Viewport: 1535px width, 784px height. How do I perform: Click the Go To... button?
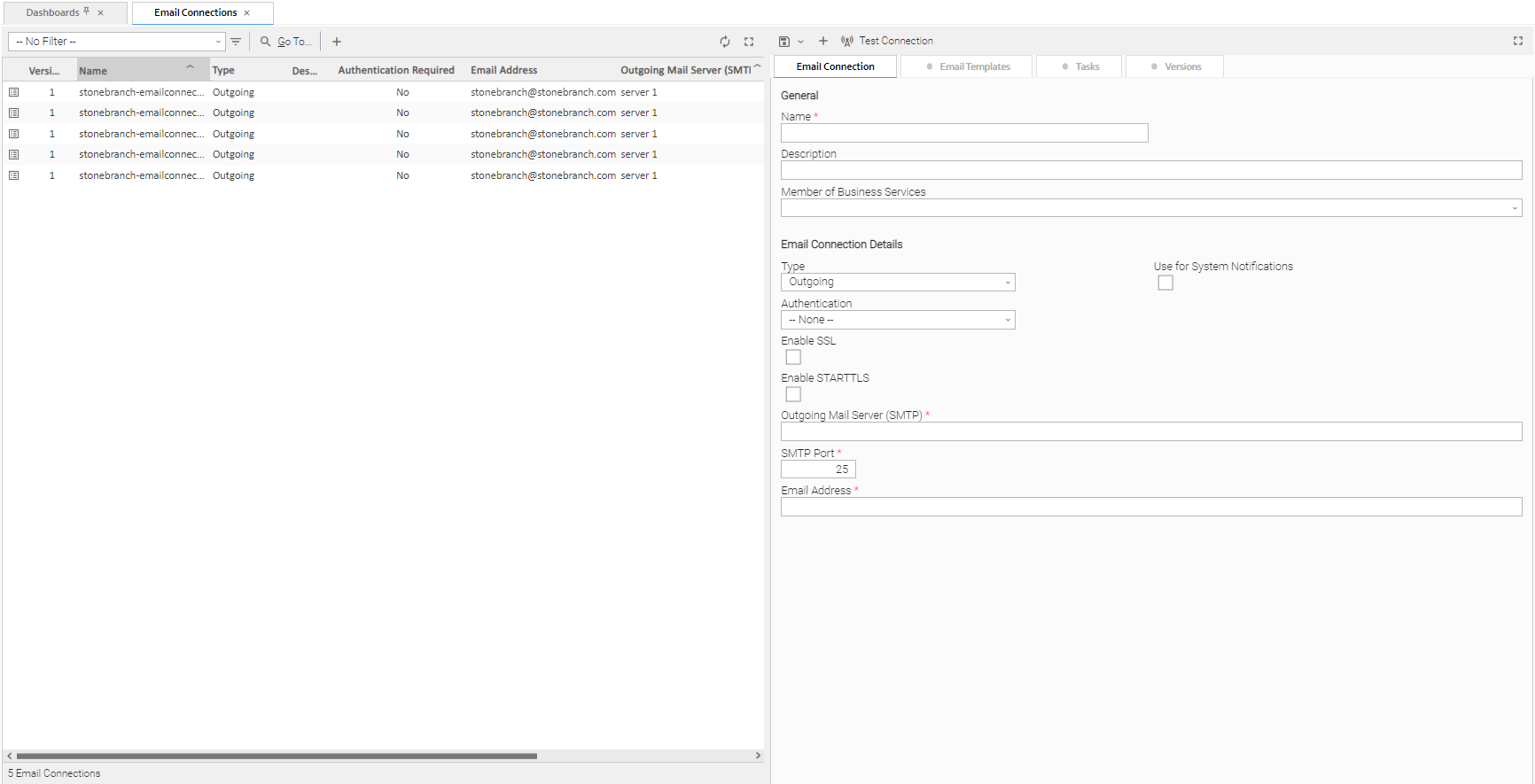[286, 42]
